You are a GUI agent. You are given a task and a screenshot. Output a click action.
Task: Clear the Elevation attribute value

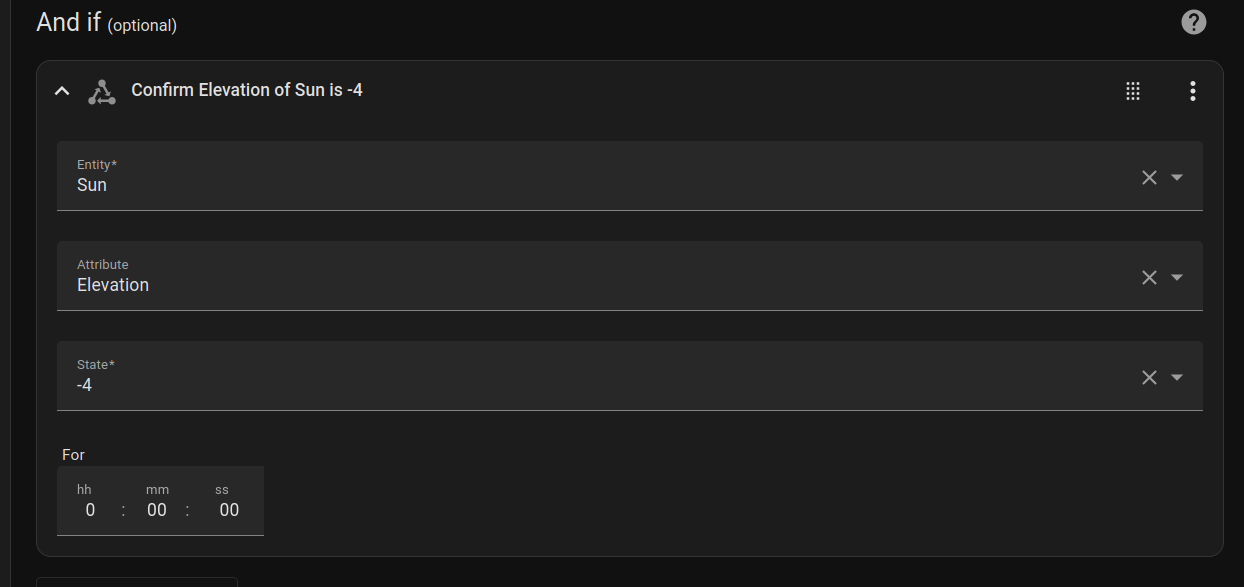pyautogui.click(x=1149, y=277)
